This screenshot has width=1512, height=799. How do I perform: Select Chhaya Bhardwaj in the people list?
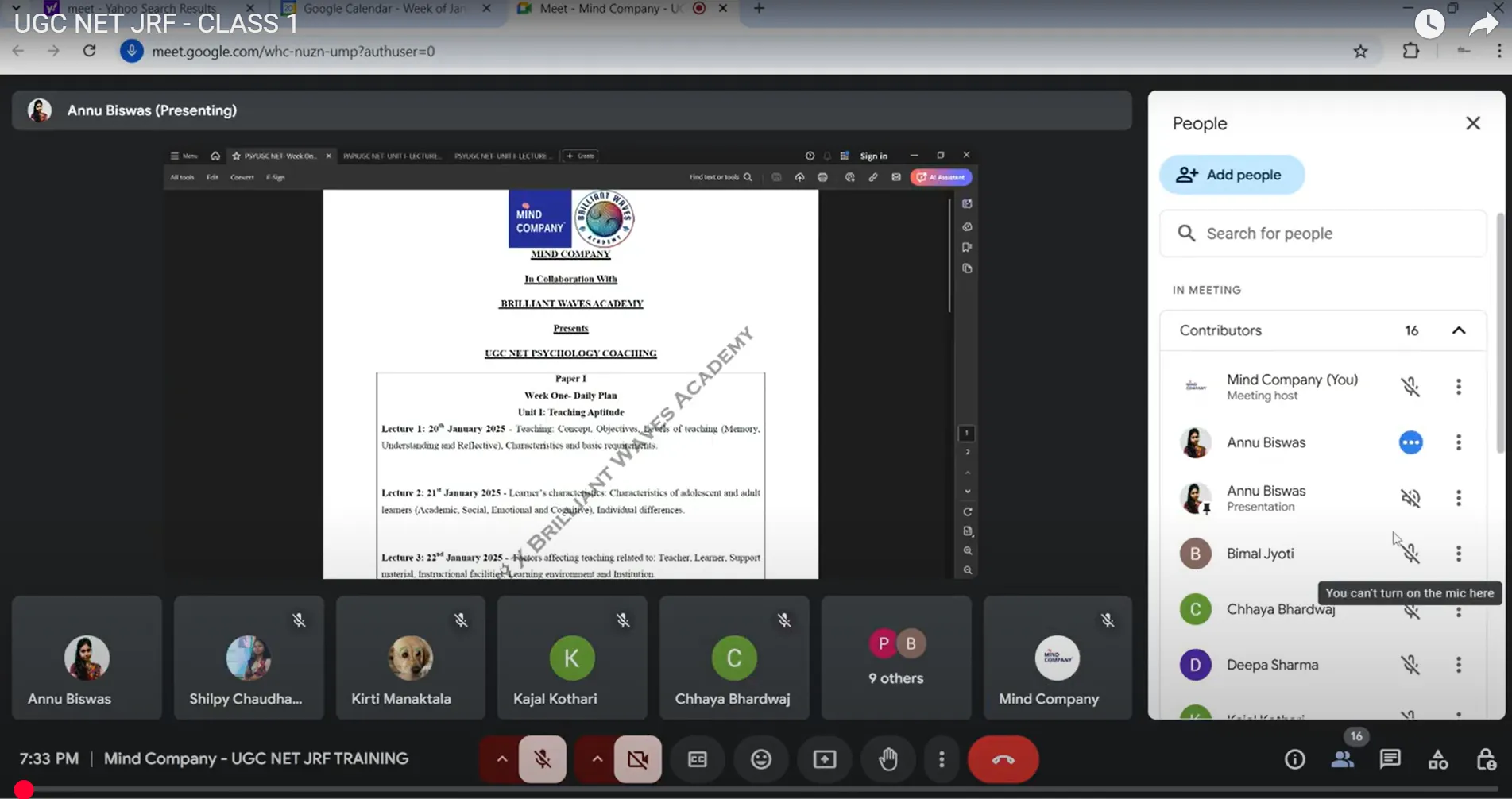1280,609
